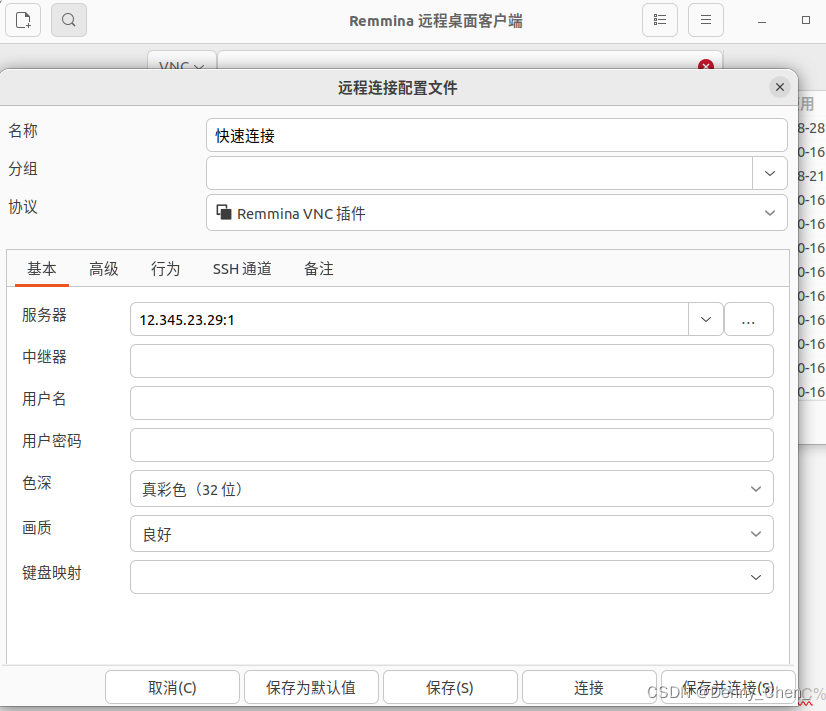Open the VNC protocol selector
Viewport: 826px width, 711px height.
point(181,66)
